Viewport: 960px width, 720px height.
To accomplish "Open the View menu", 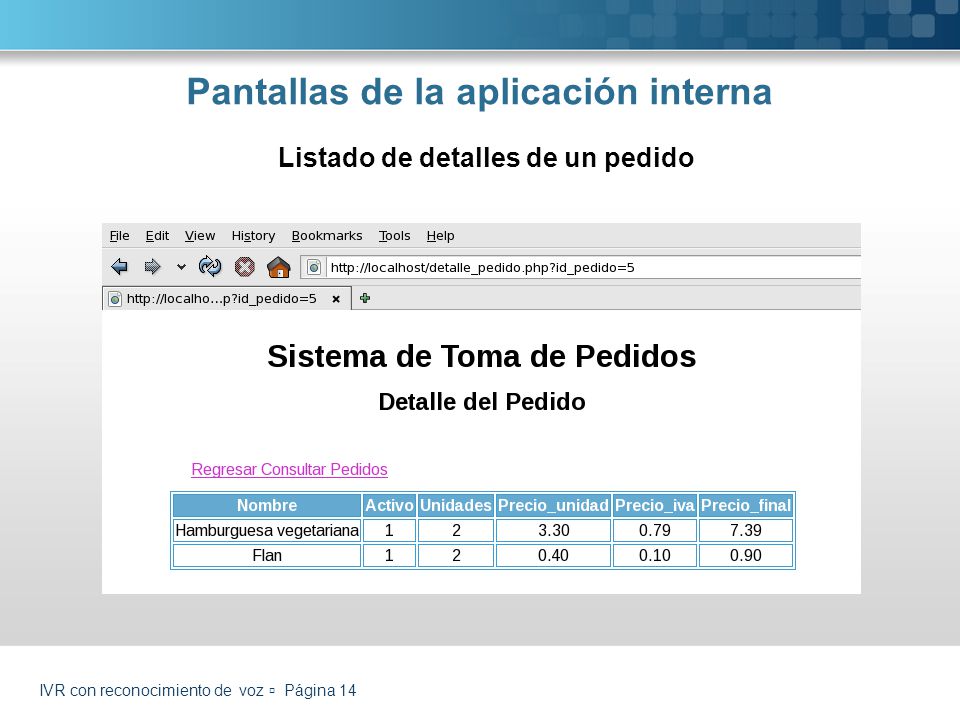I will pyautogui.click(x=200, y=236).
